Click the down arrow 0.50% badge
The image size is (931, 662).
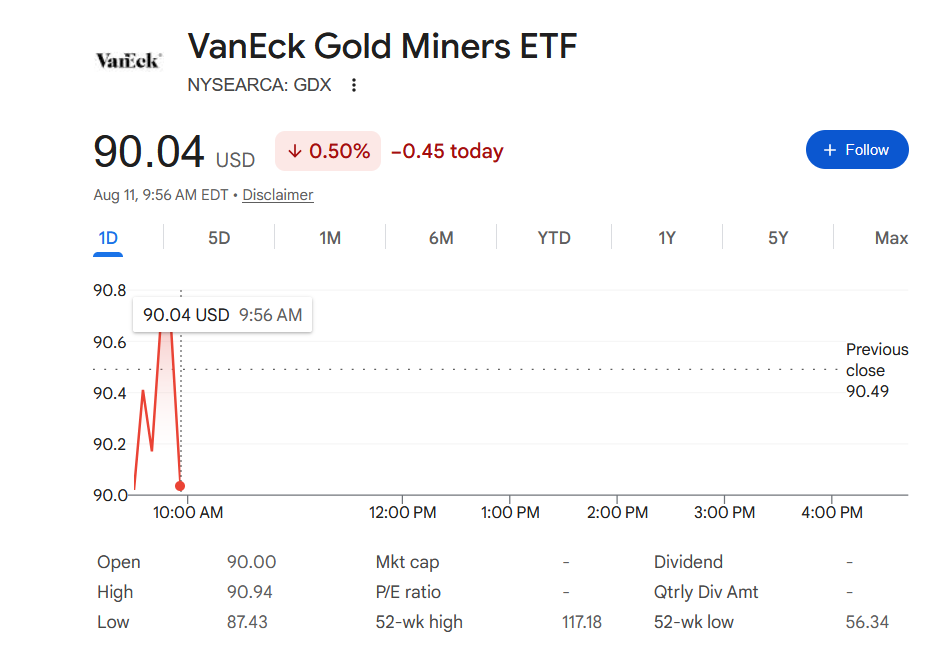point(328,151)
